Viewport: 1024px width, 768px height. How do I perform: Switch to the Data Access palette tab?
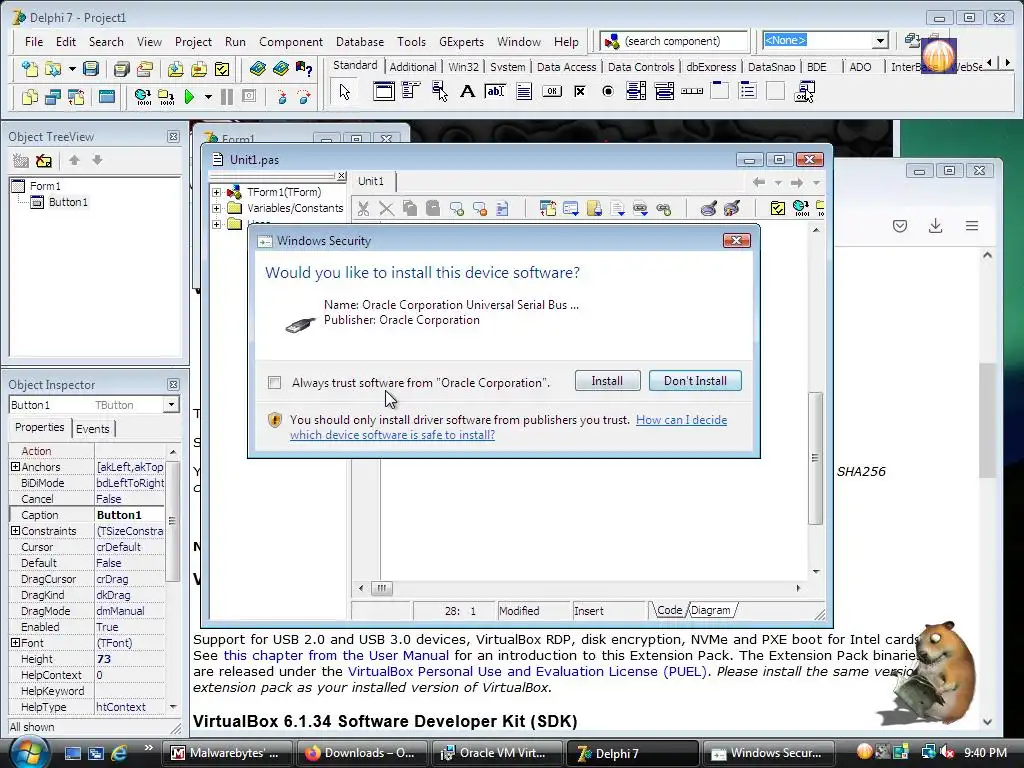pos(566,67)
